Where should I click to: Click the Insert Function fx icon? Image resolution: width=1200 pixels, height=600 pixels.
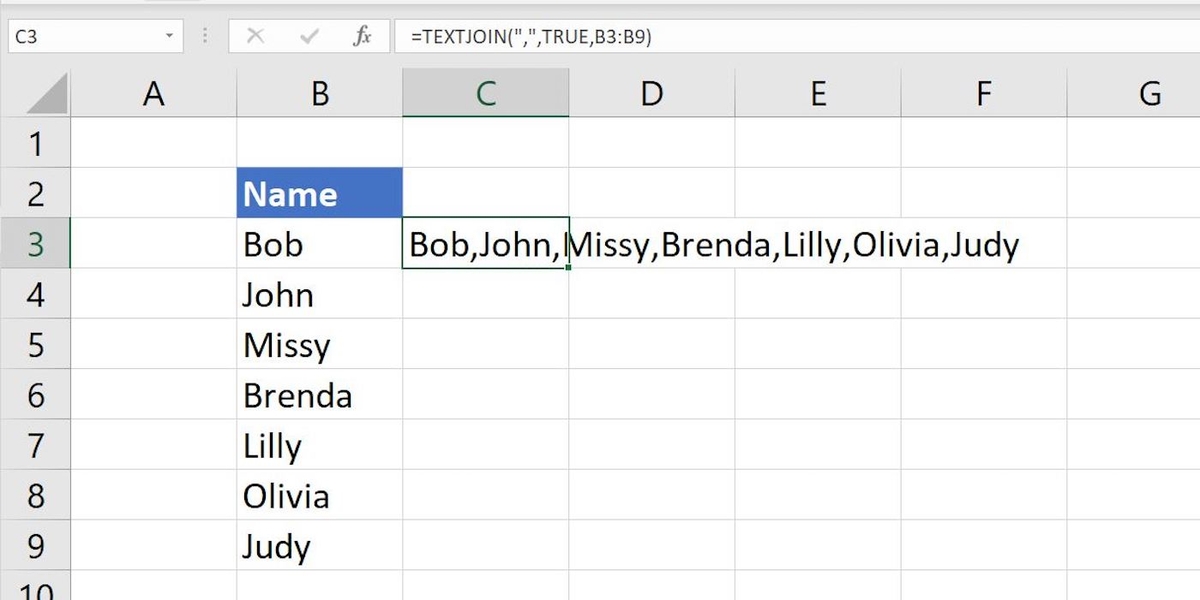point(362,37)
